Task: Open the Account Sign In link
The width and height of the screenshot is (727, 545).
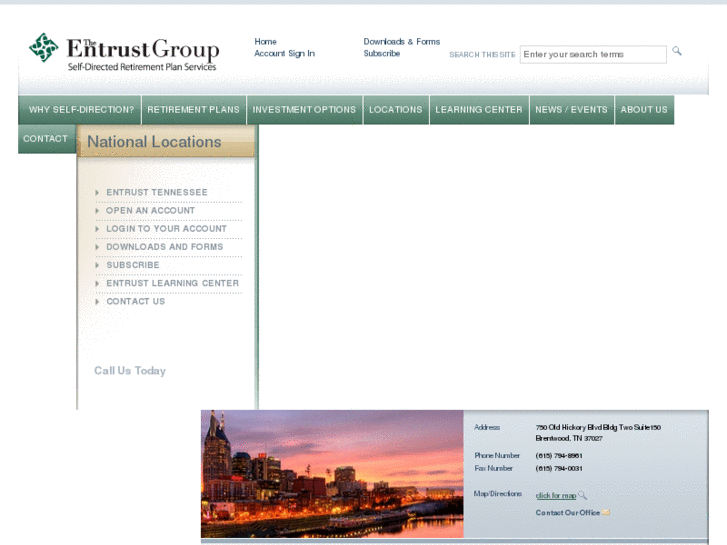Action: [x=284, y=53]
